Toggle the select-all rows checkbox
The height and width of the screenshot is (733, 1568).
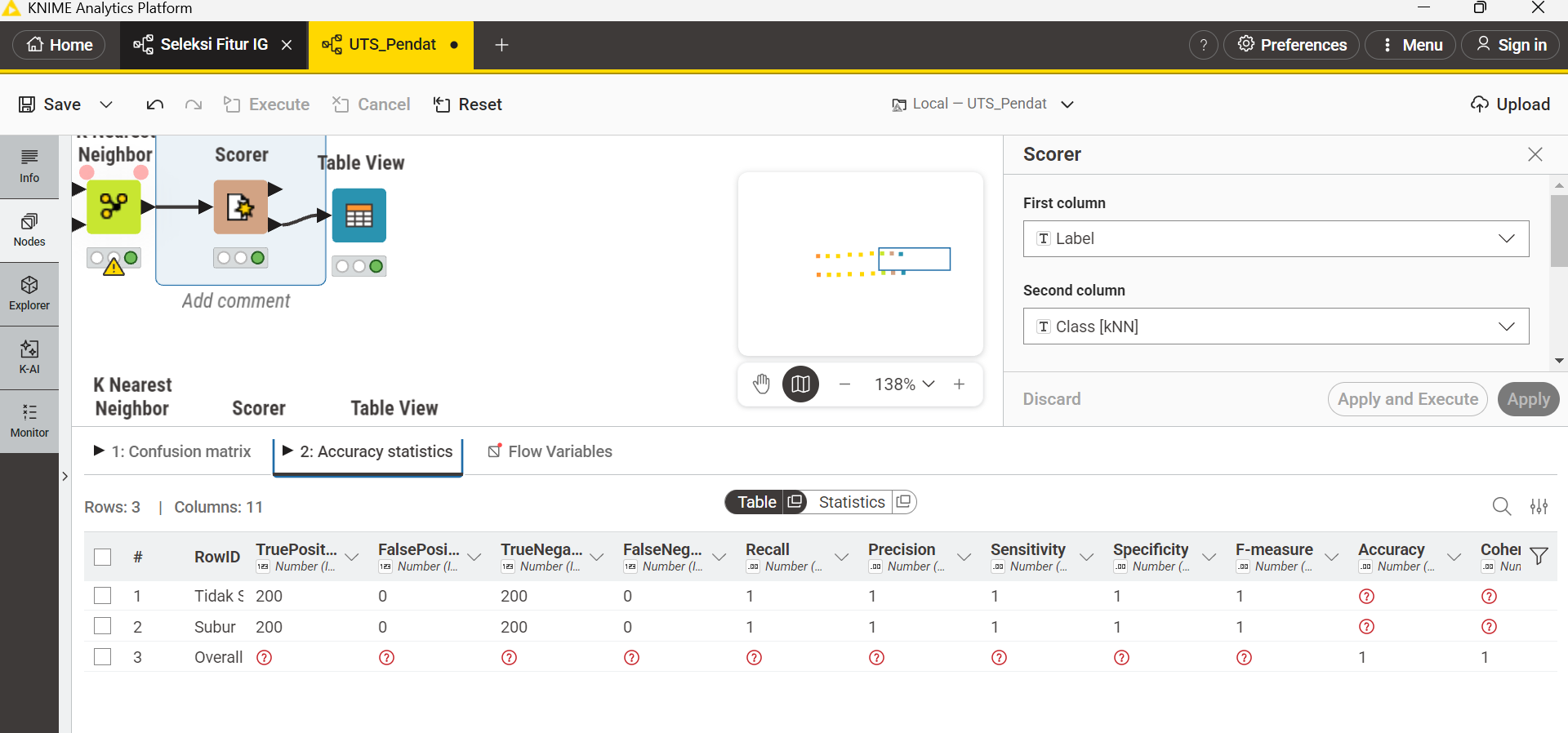[x=102, y=557]
